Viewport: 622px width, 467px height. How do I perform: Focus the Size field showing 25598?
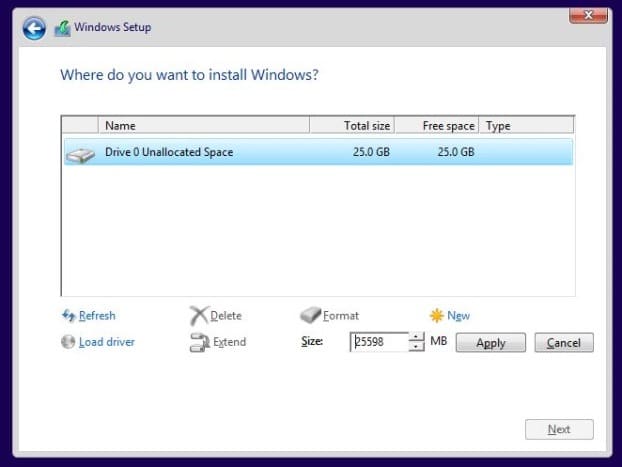pyautogui.click(x=379, y=342)
